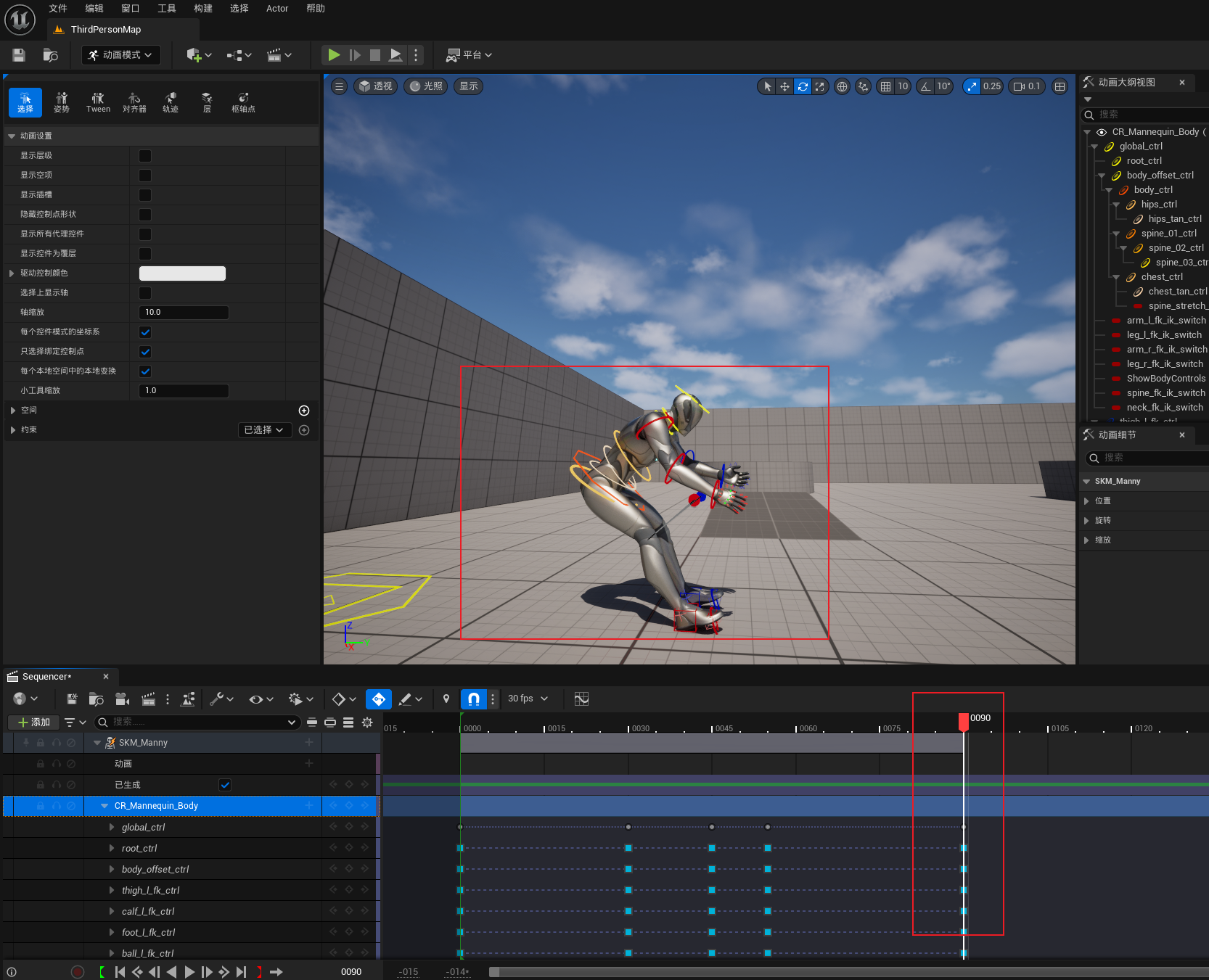
Task: Uncheck 每个控件模式的坐标系 checkbox
Action: (145, 332)
